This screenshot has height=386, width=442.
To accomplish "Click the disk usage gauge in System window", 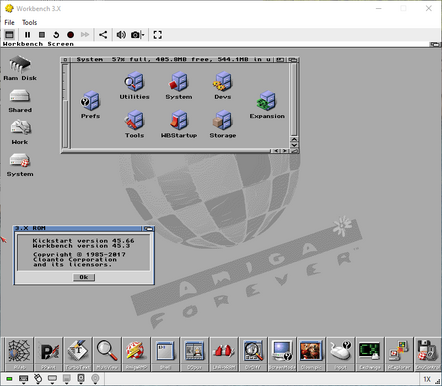I will [65, 105].
